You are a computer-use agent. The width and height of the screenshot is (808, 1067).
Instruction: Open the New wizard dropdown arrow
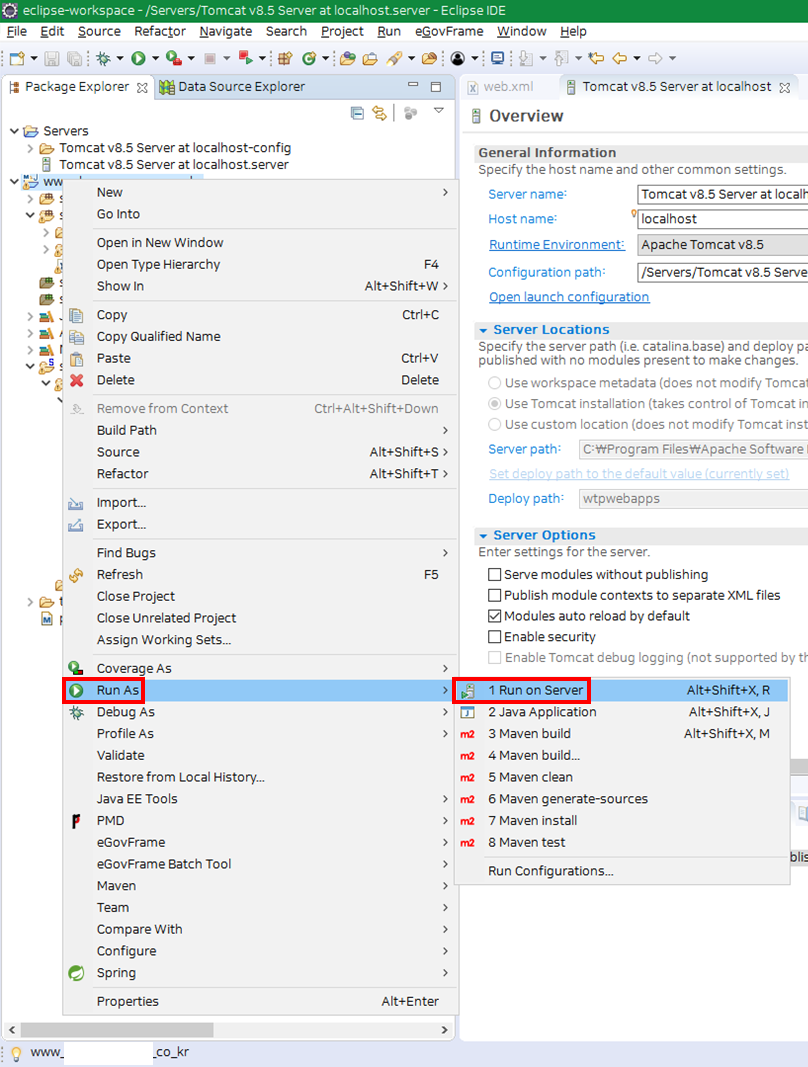point(33,59)
